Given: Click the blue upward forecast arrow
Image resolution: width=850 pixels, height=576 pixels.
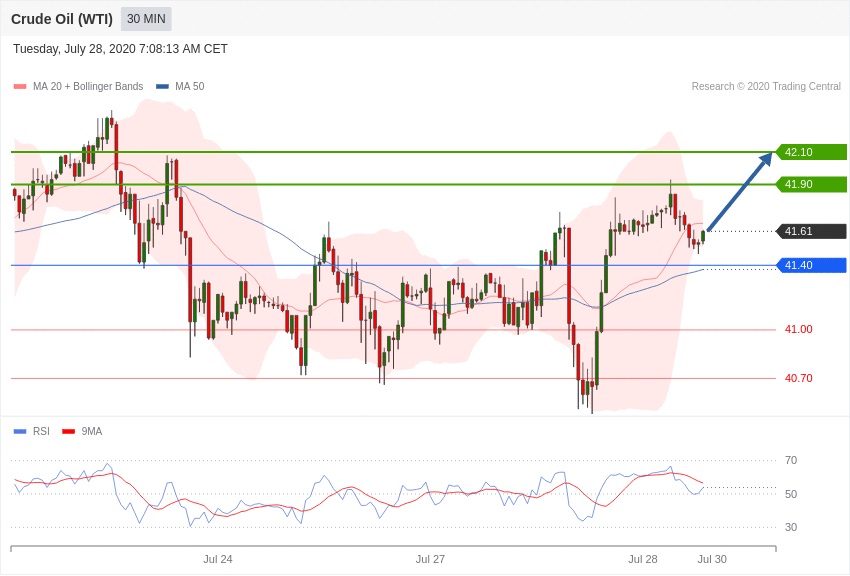Looking at the screenshot, I should click(740, 192).
